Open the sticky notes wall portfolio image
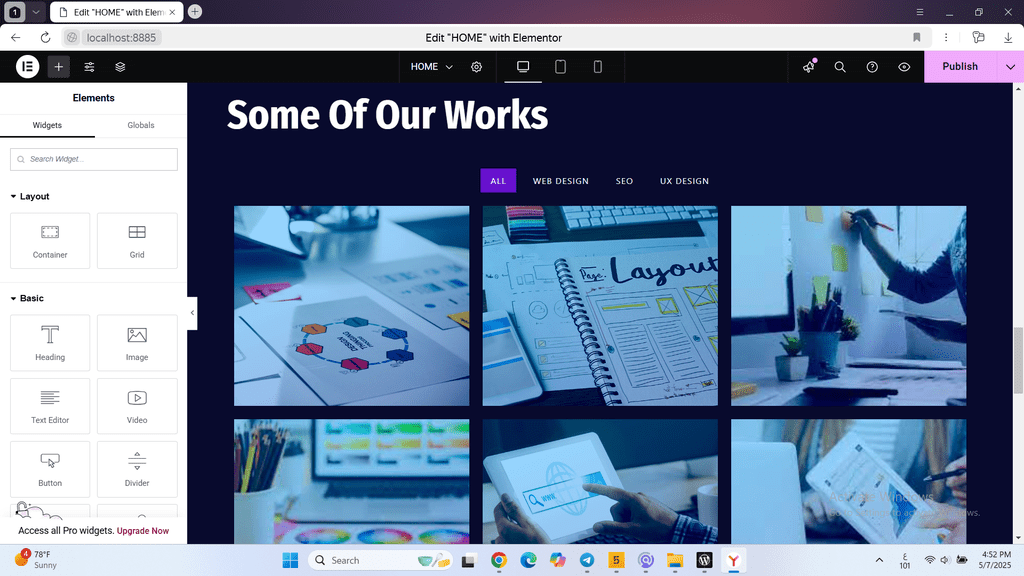 coord(848,306)
